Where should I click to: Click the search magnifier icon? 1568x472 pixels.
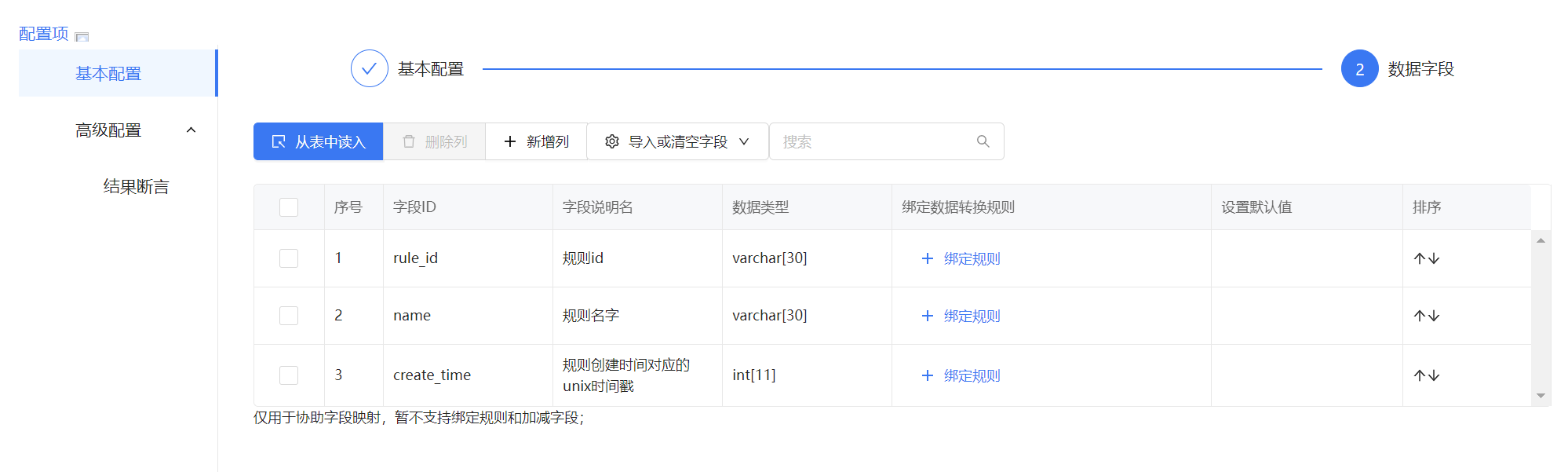(983, 141)
